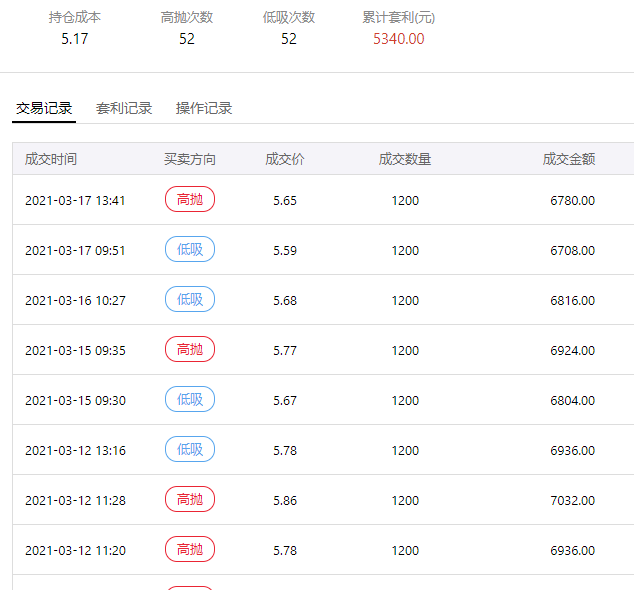Click 高抛 tag on 03-17 13:41 row
The width and height of the screenshot is (634, 590).
tap(190, 200)
